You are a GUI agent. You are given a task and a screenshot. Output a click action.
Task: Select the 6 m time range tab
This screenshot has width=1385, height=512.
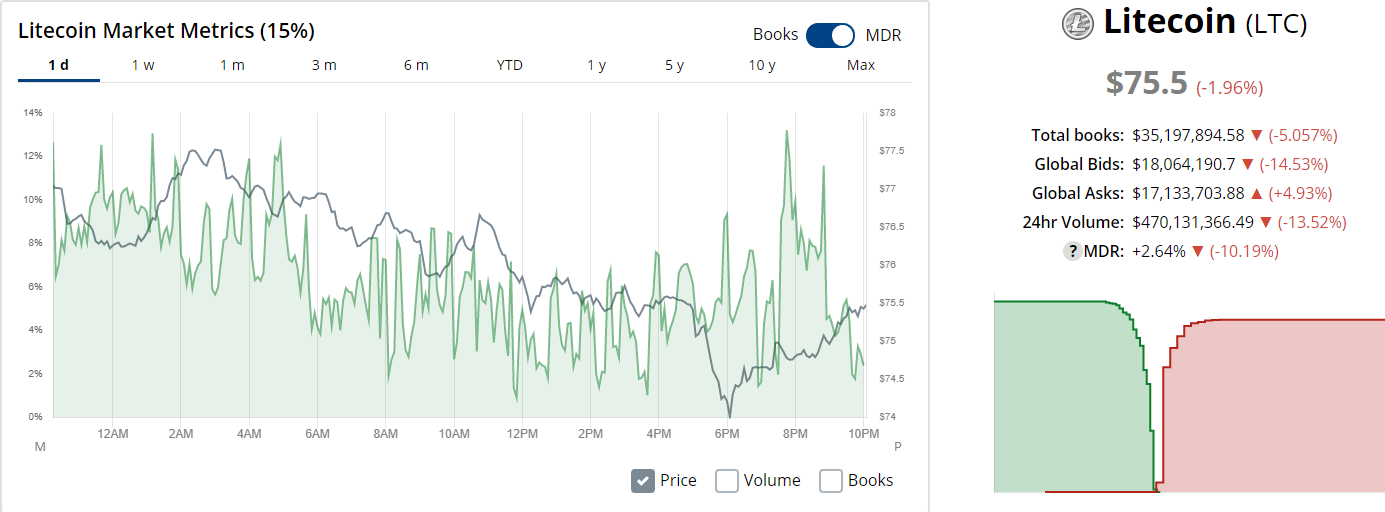click(x=416, y=65)
